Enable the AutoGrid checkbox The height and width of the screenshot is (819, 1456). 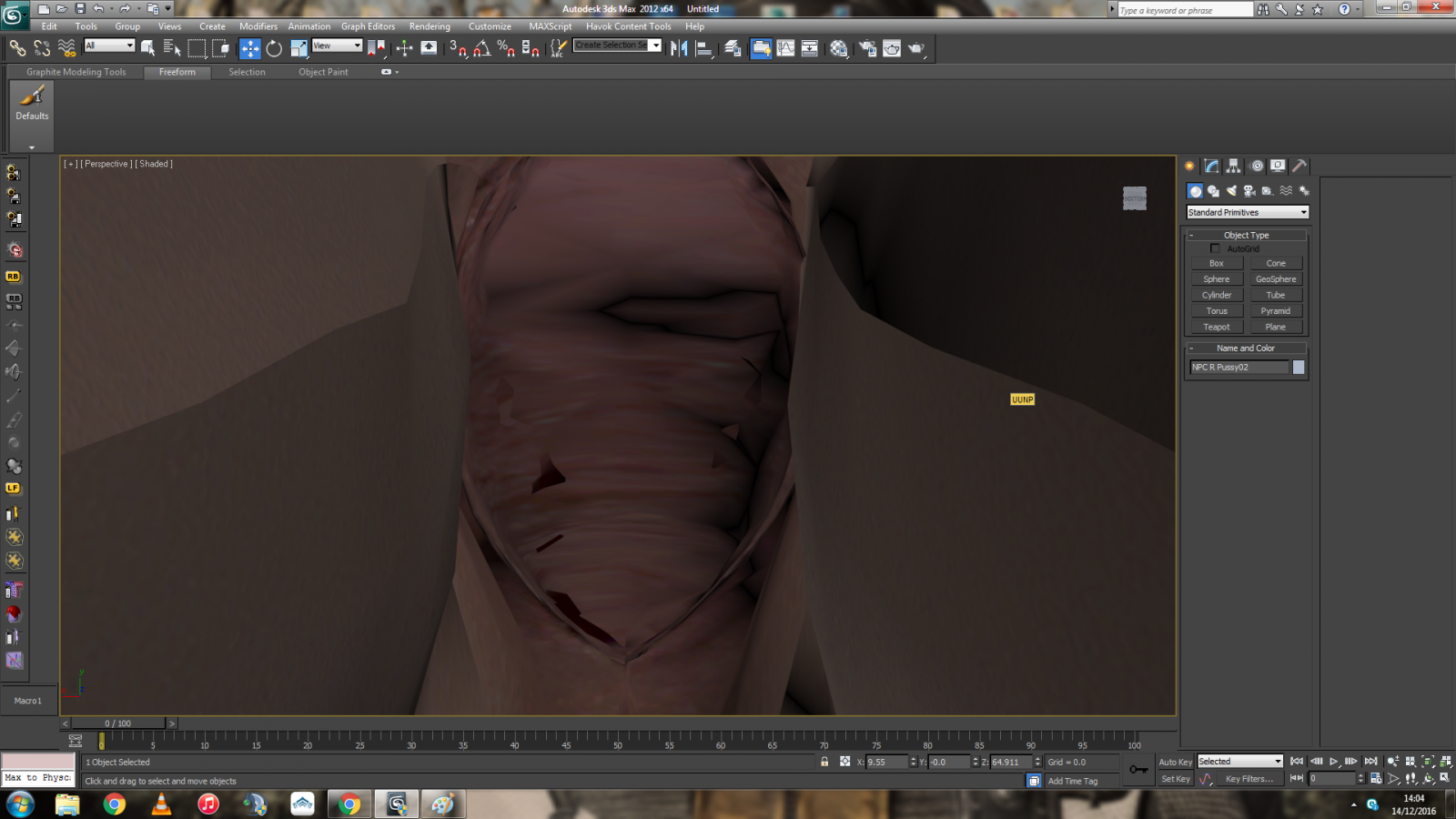click(x=1215, y=248)
